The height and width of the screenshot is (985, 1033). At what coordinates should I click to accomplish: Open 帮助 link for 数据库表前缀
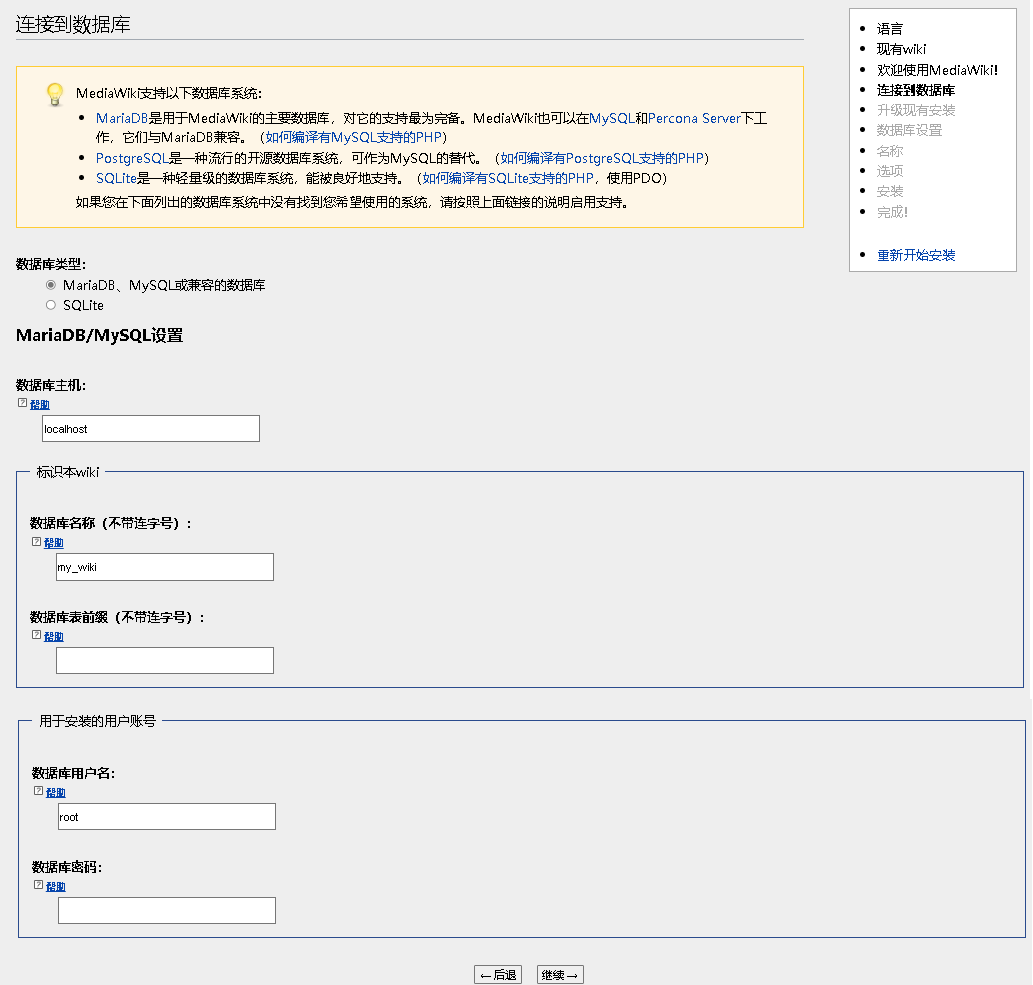pyautogui.click(x=53, y=636)
